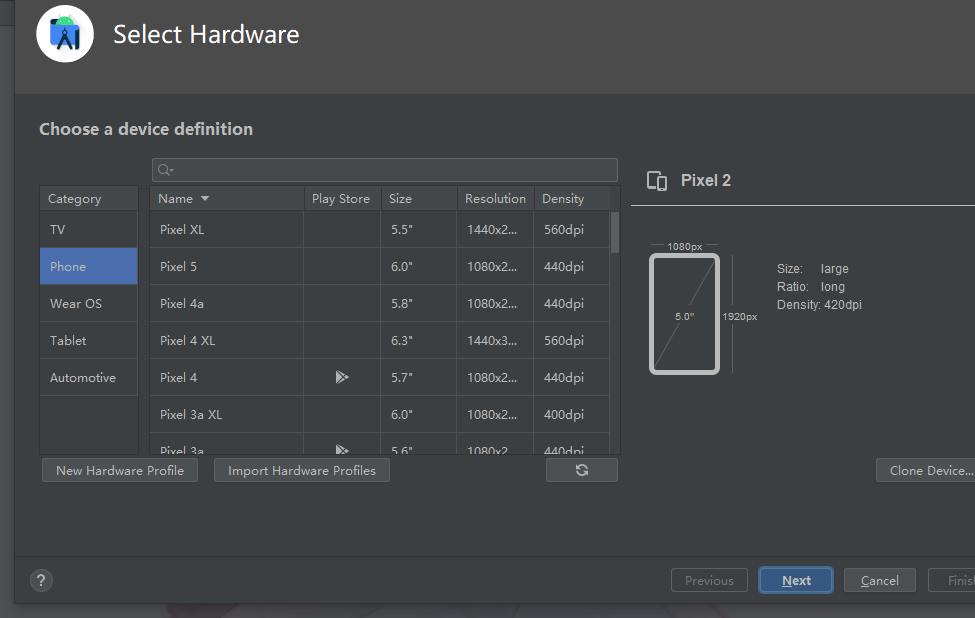This screenshot has width=975, height=618.
Task: Sort devices by the Name column arrow
Action: tap(205, 198)
